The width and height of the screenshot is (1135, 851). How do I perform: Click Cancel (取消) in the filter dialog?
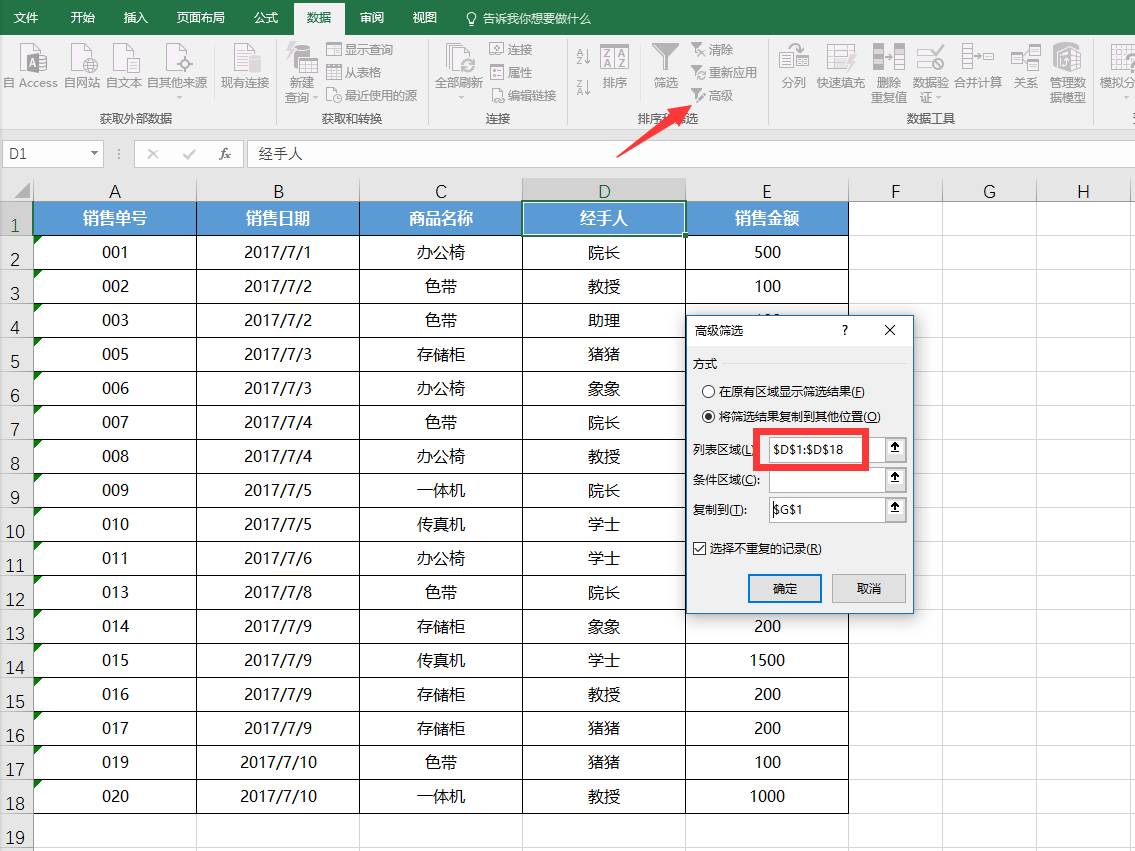pos(869,588)
